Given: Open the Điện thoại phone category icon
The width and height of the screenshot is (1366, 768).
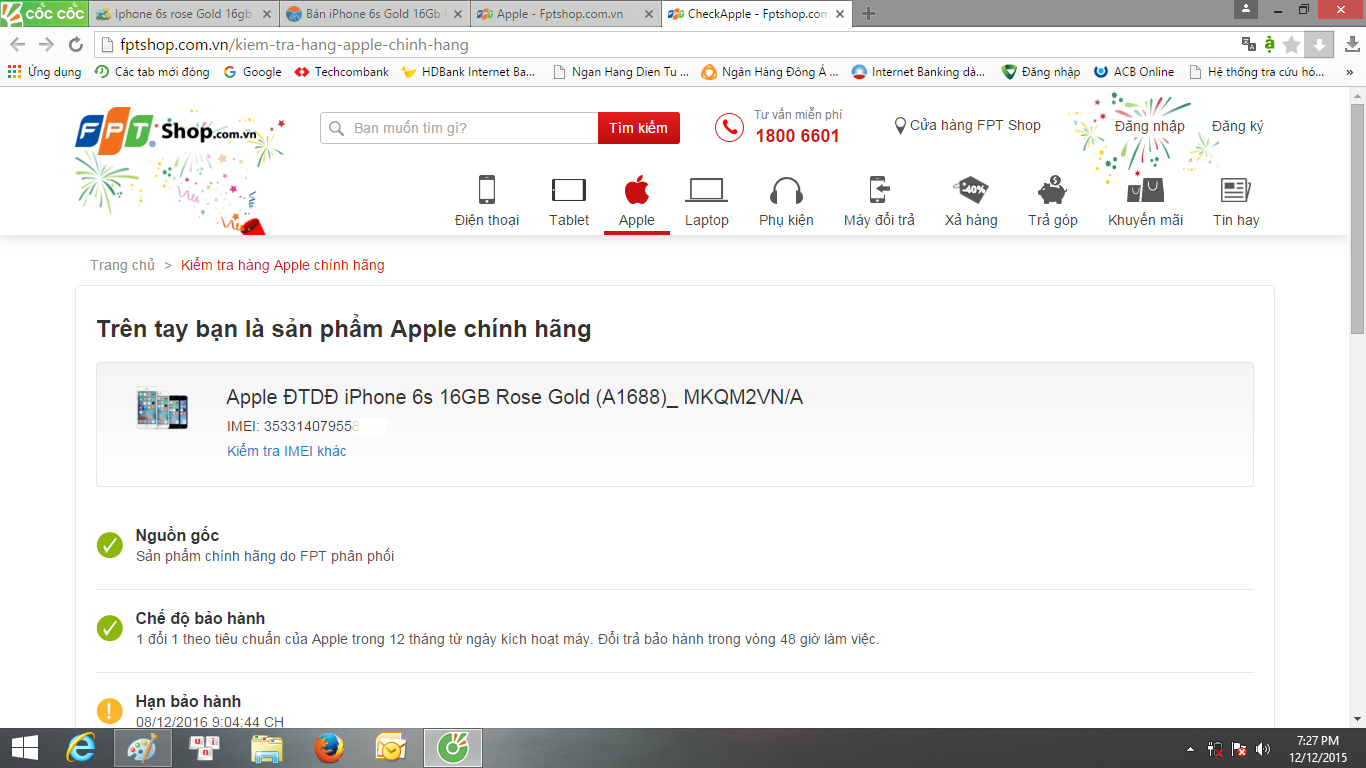Looking at the screenshot, I should (487, 190).
